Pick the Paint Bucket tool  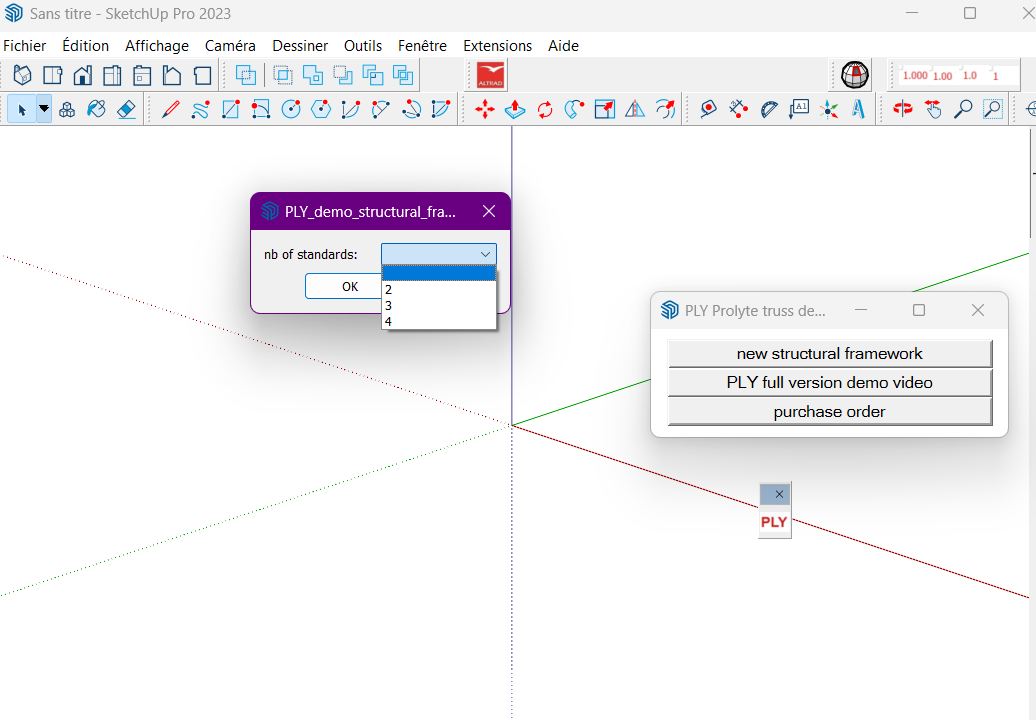96,109
